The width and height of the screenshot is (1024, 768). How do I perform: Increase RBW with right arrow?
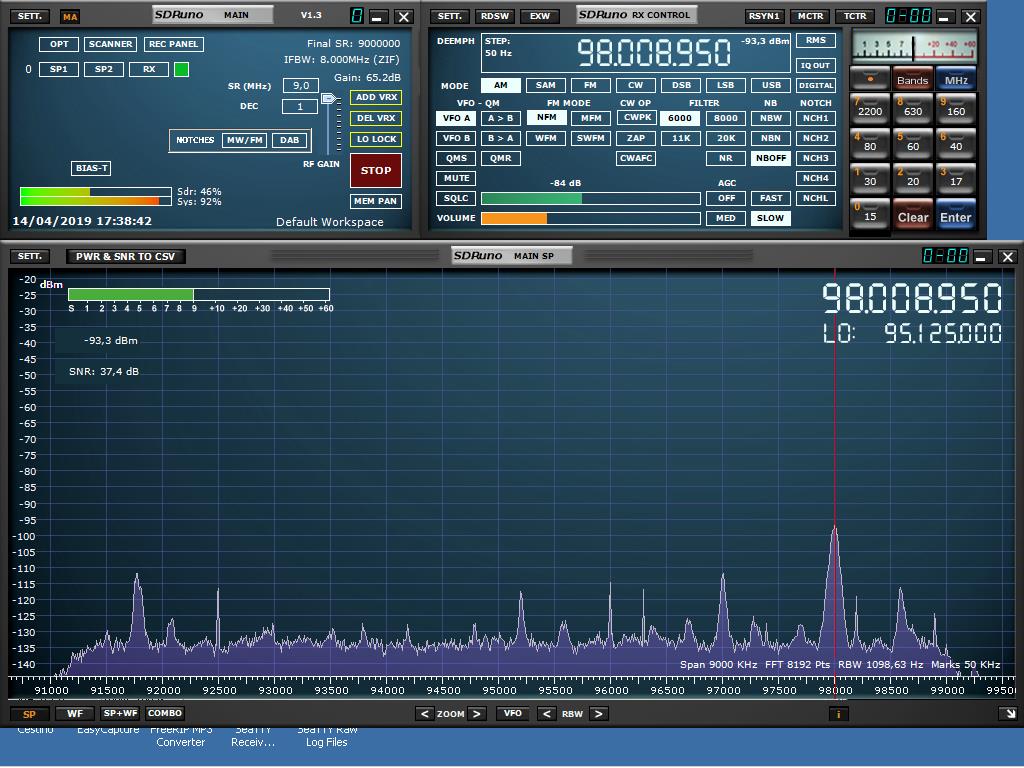[x=598, y=714]
